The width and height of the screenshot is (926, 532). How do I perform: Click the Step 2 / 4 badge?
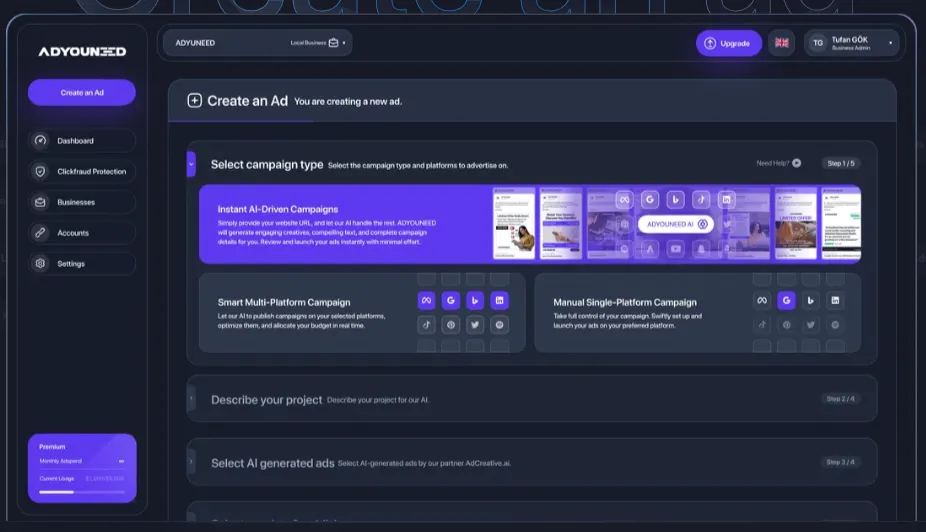pyautogui.click(x=840, y=399)
